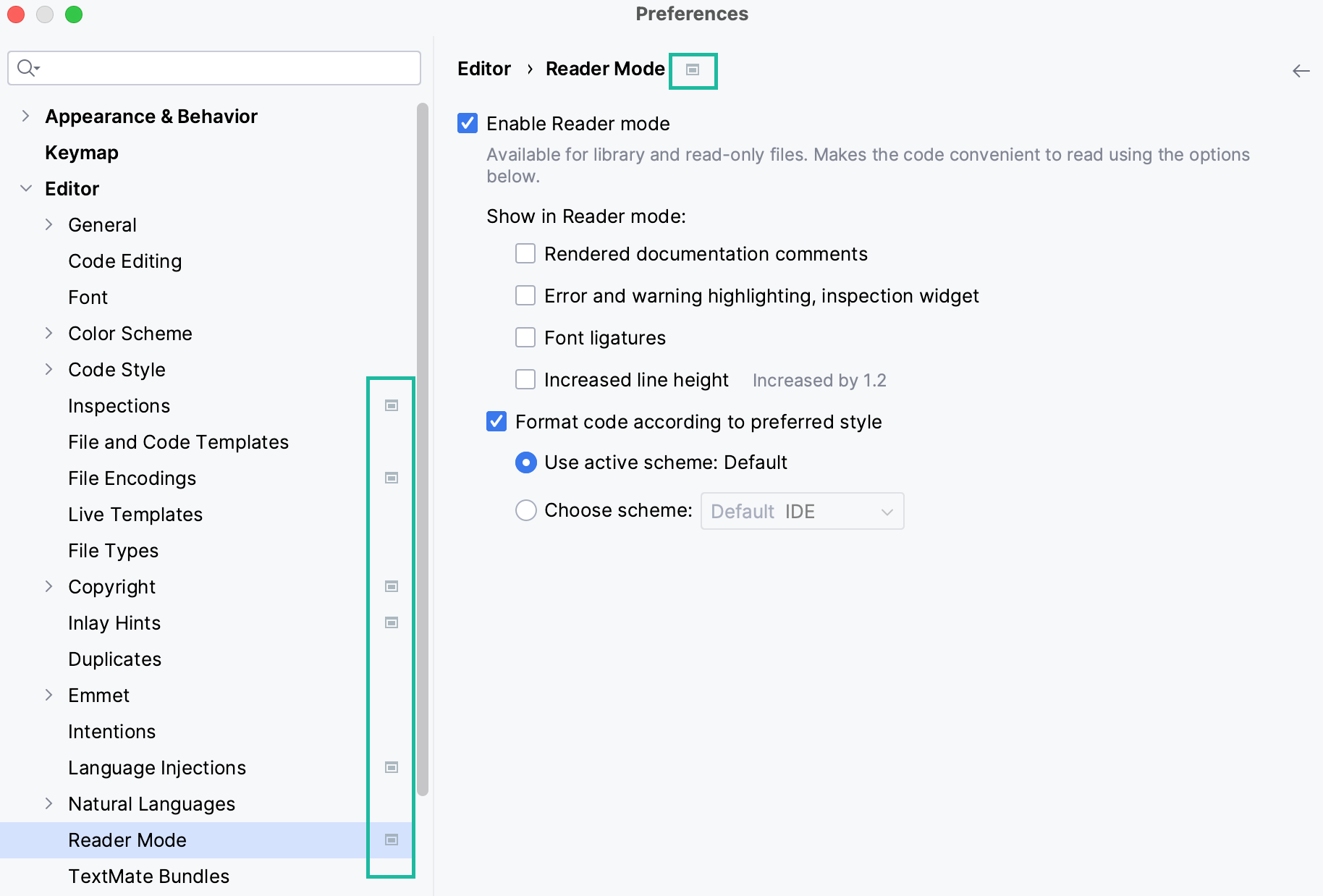Click the back navigation arrow
The height and width of the screenshot is (896, 1323).
tap(1301, 70)
